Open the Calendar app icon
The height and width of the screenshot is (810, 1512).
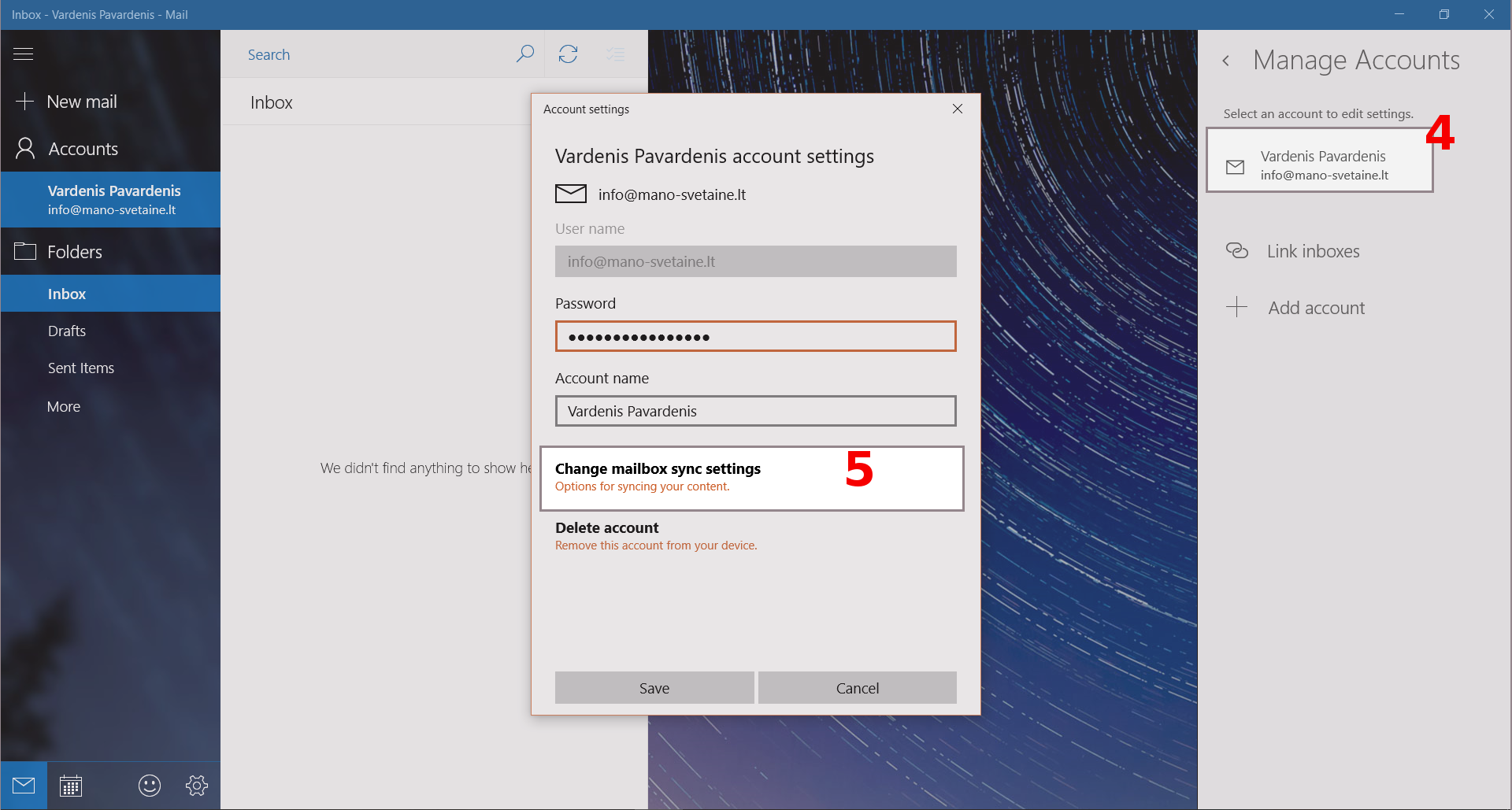pos(71,786)
